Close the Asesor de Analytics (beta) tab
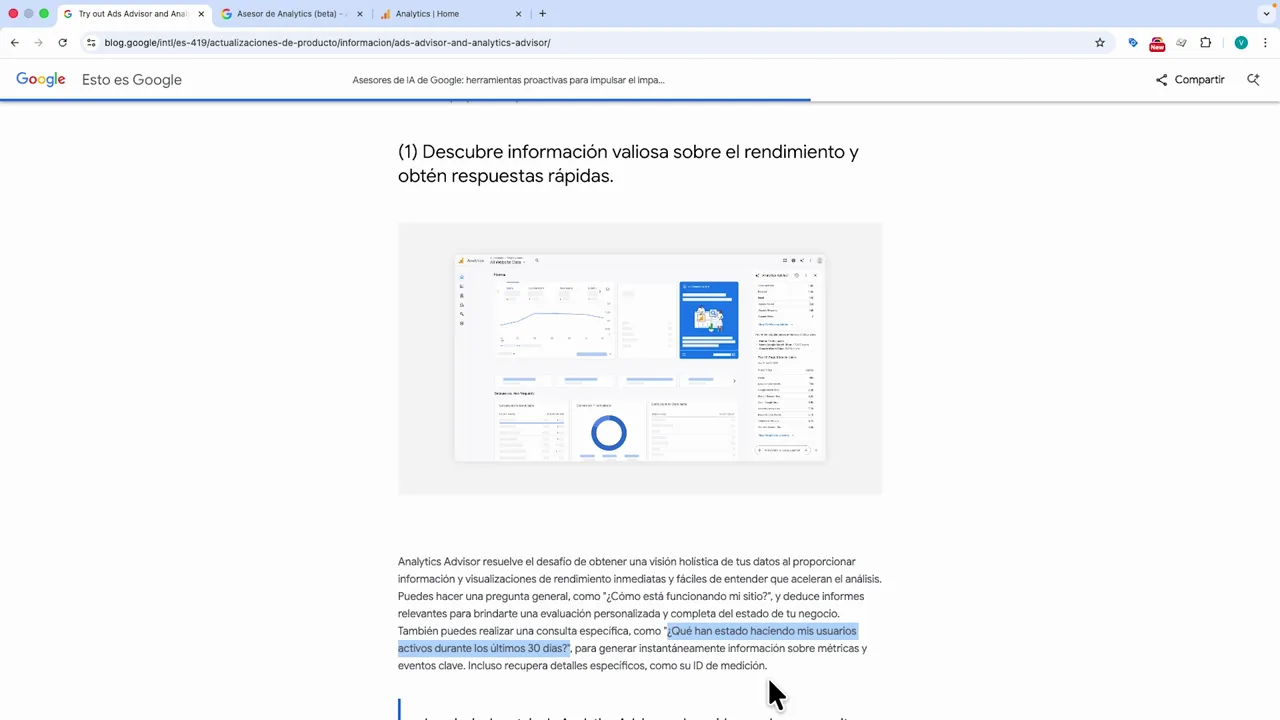1280x720 pixels. [359, 14]
